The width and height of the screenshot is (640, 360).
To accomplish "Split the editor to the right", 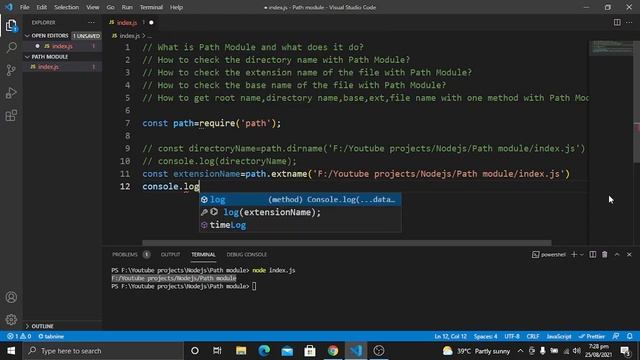I will click(617, 22).
